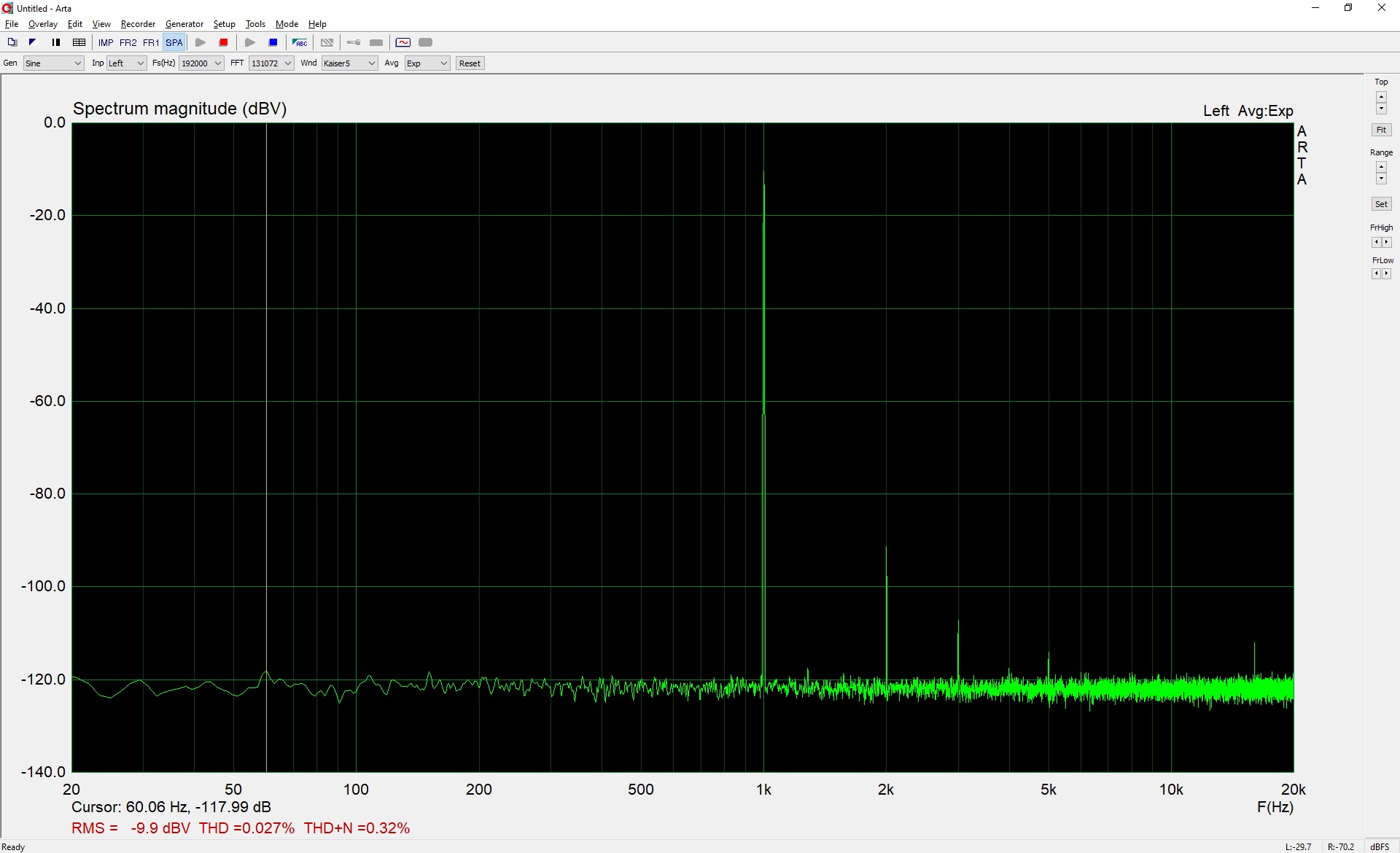Click the grid table toolbar icon
Image resolution: width=1400 pixels, height=853 pixels.
click(x=79, y=42)
